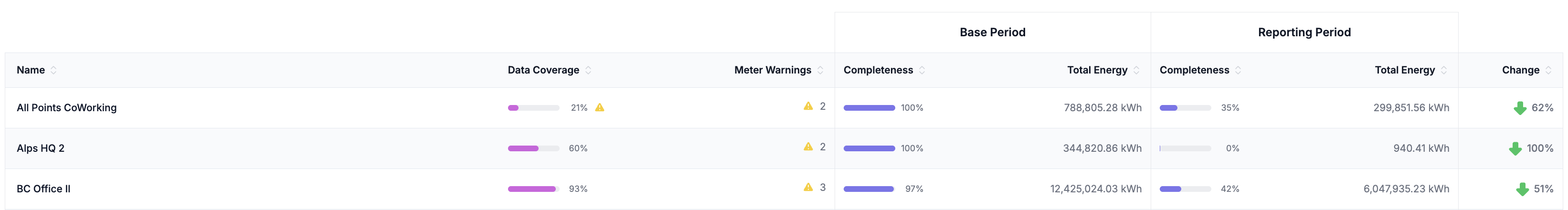Screen dimensions: 1568x210
Task: Click meter warning icon for All Points CoWorking
Action: [x=808, y=106]
